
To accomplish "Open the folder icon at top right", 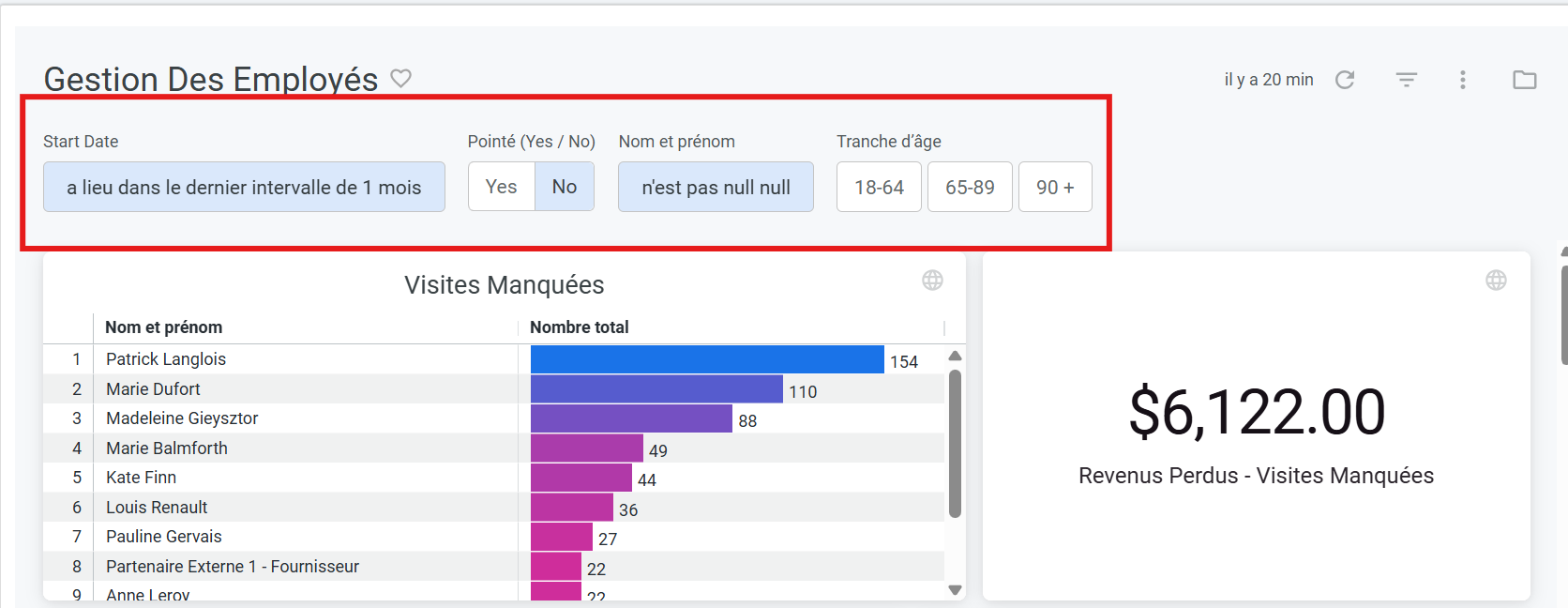I will tap(1524, 80).
